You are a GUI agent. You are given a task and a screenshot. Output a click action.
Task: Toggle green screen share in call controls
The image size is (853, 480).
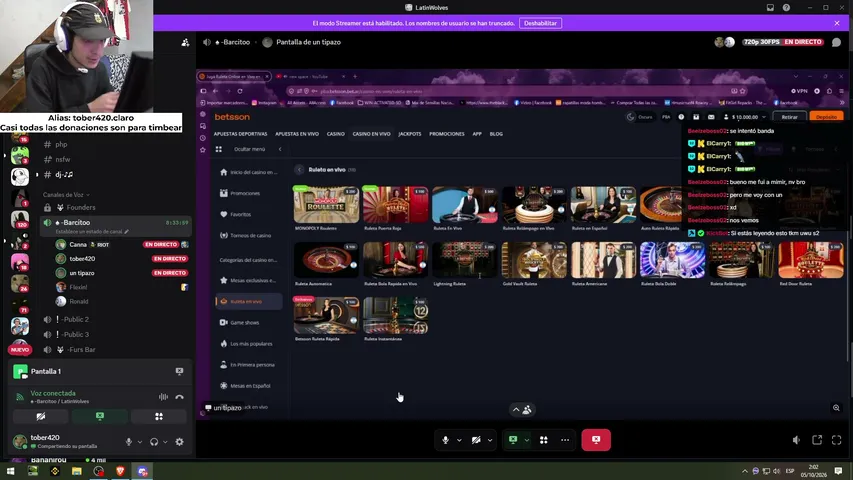point(513,440)
